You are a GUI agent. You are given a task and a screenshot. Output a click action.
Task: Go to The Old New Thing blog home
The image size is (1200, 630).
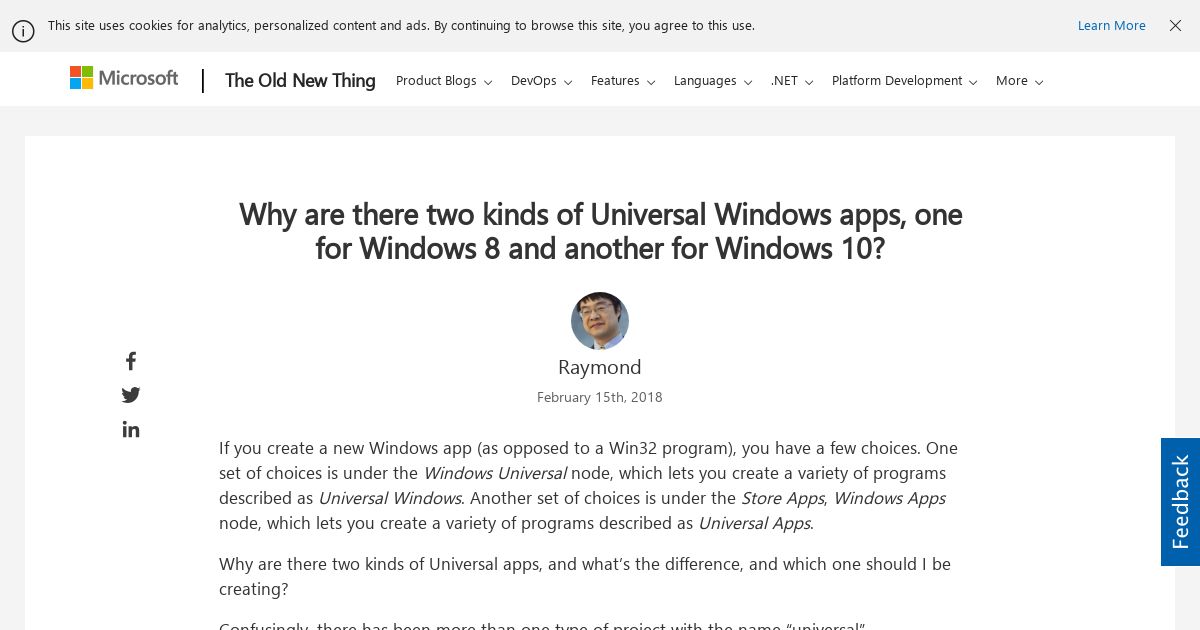300,81
